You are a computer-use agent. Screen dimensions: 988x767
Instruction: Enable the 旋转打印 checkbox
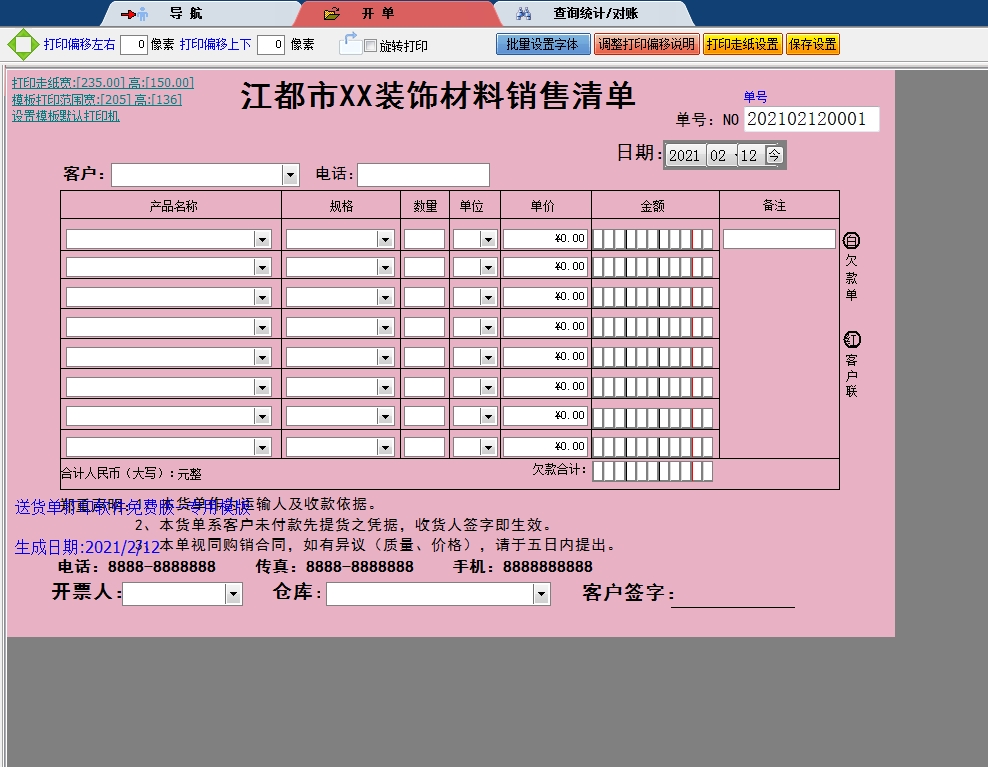370,46
